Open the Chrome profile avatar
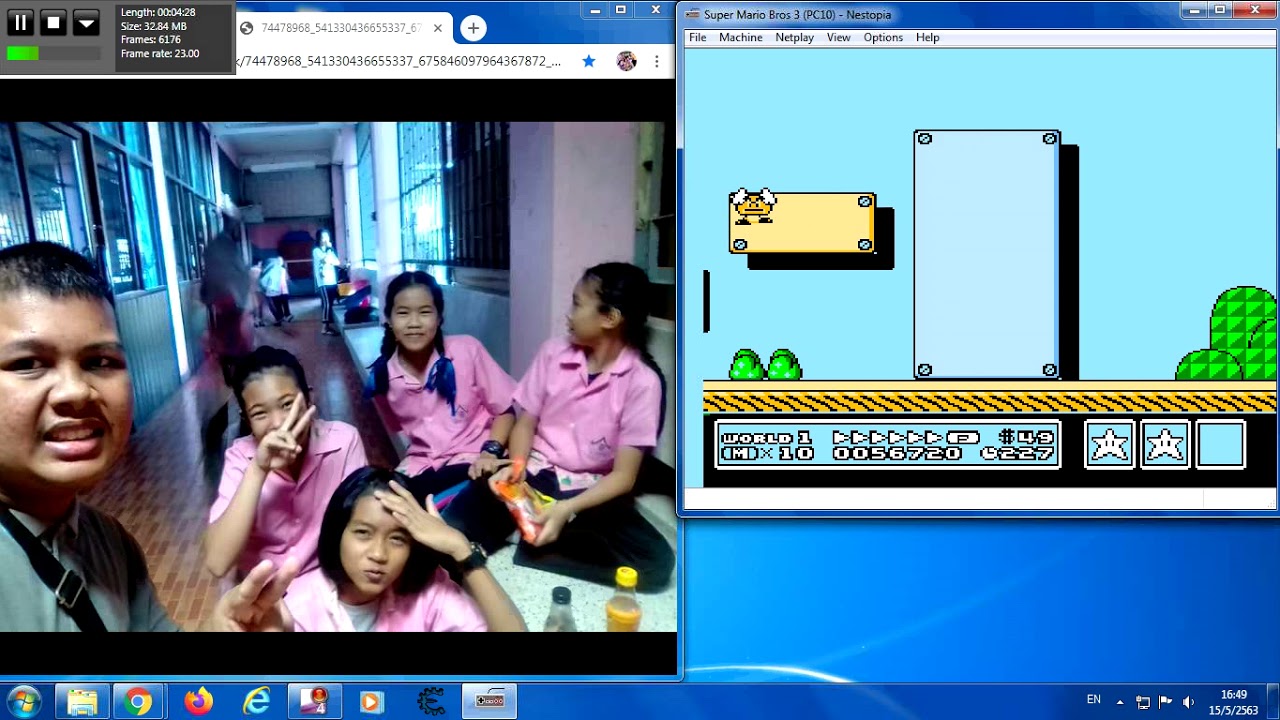This screenshot has height=720, width=1280. (626, 61)
